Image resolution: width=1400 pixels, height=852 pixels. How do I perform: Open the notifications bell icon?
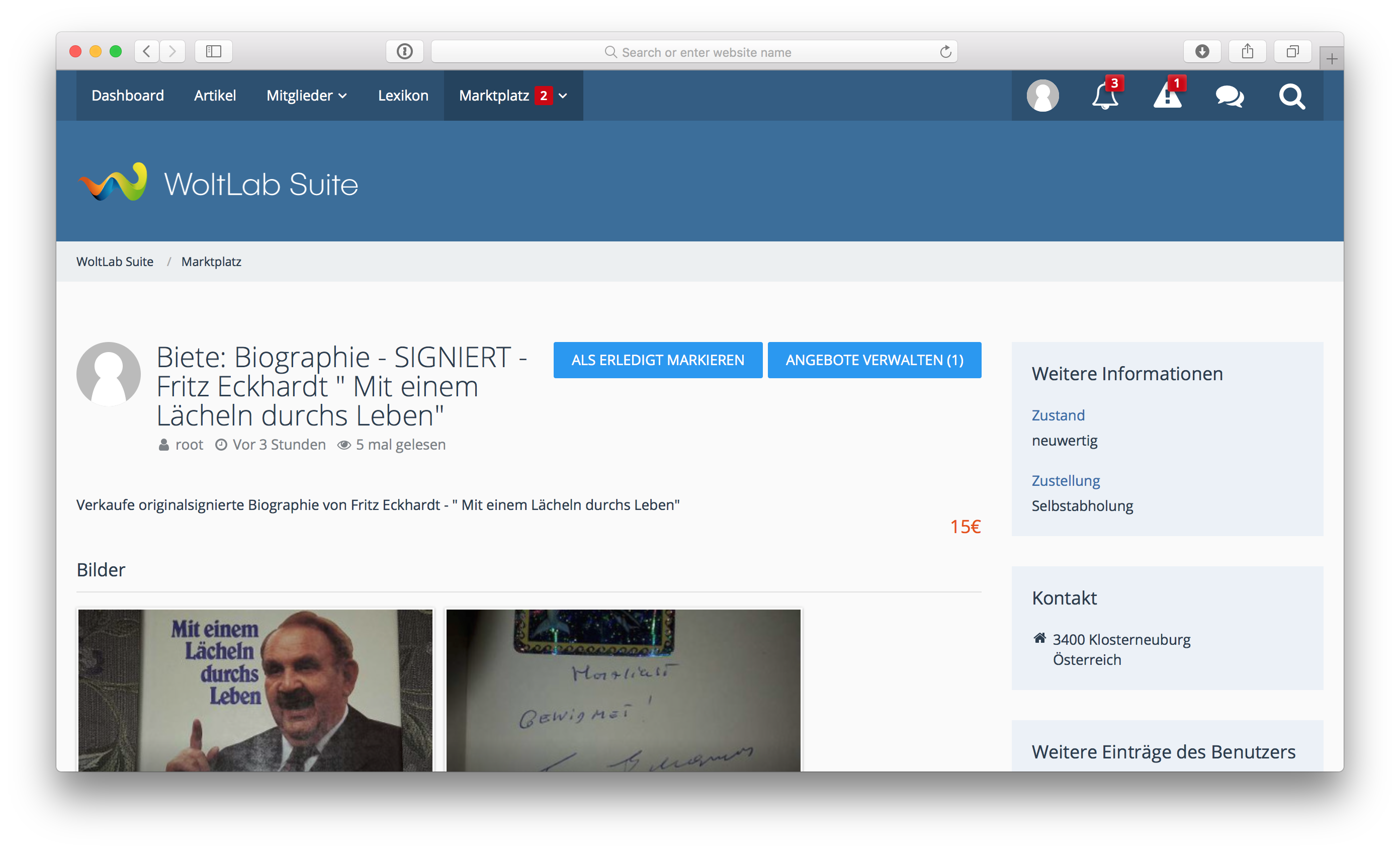(x=1104, y=96)
